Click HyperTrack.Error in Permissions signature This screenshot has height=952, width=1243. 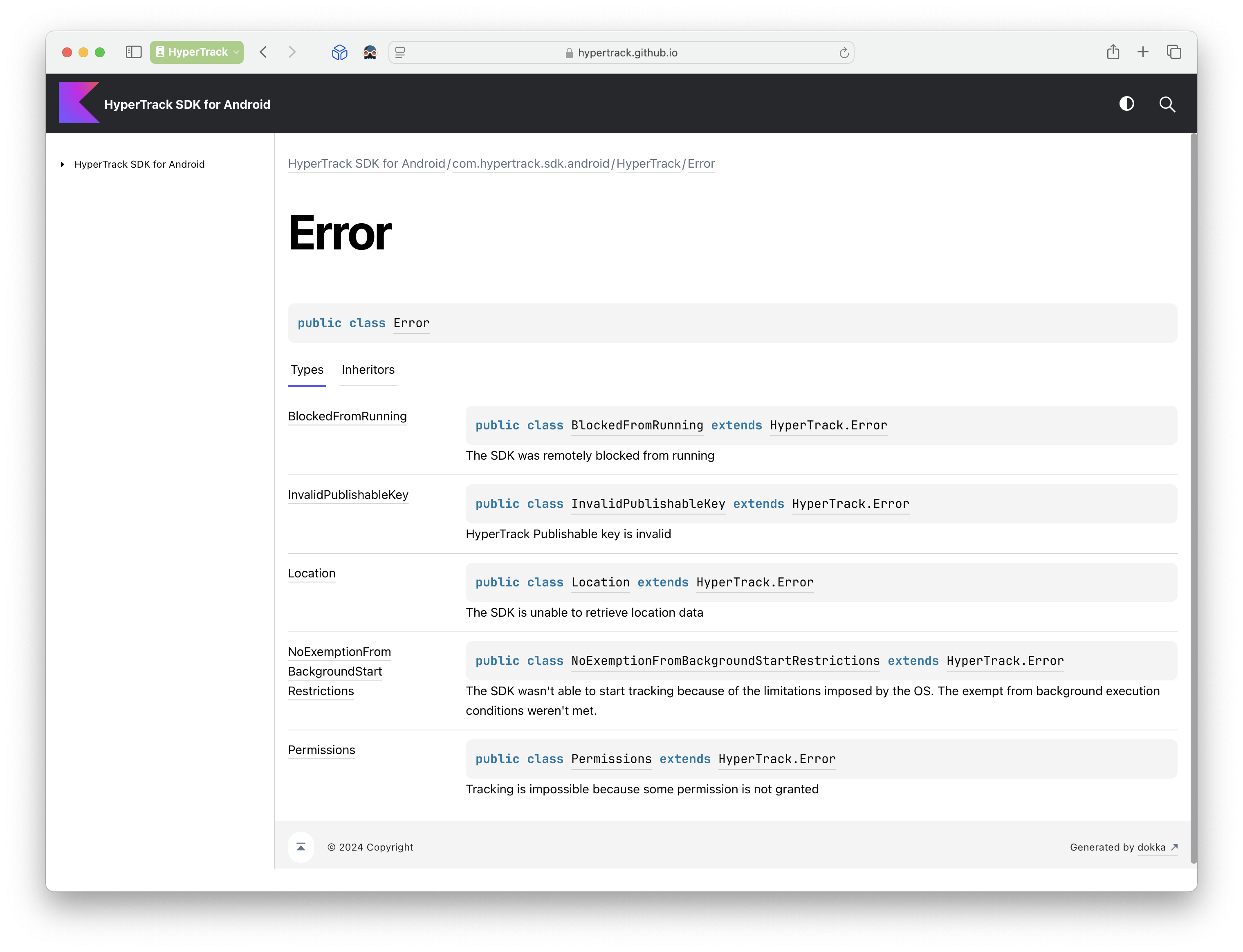[x=777, y=759]
